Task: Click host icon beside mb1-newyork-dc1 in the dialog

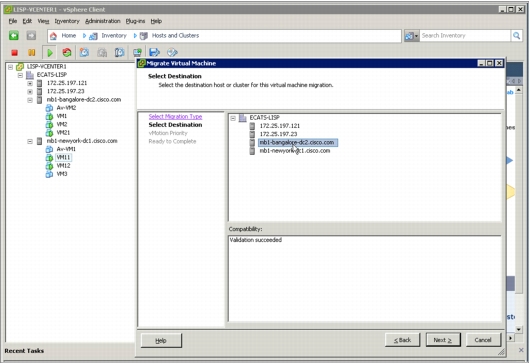Action: pos(252,151)
